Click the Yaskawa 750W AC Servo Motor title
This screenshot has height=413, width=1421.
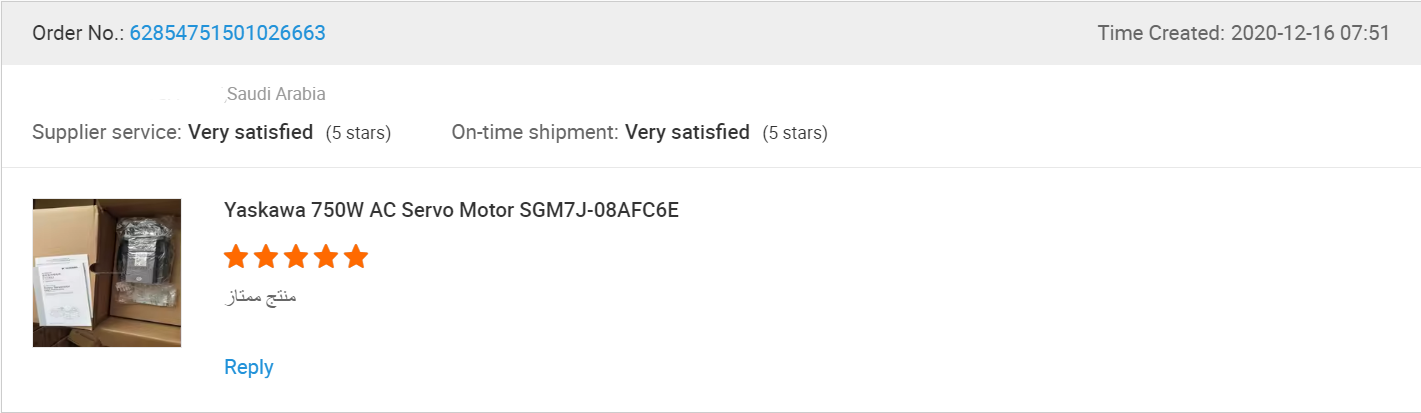pyautogui.click(x=451, y=211)
